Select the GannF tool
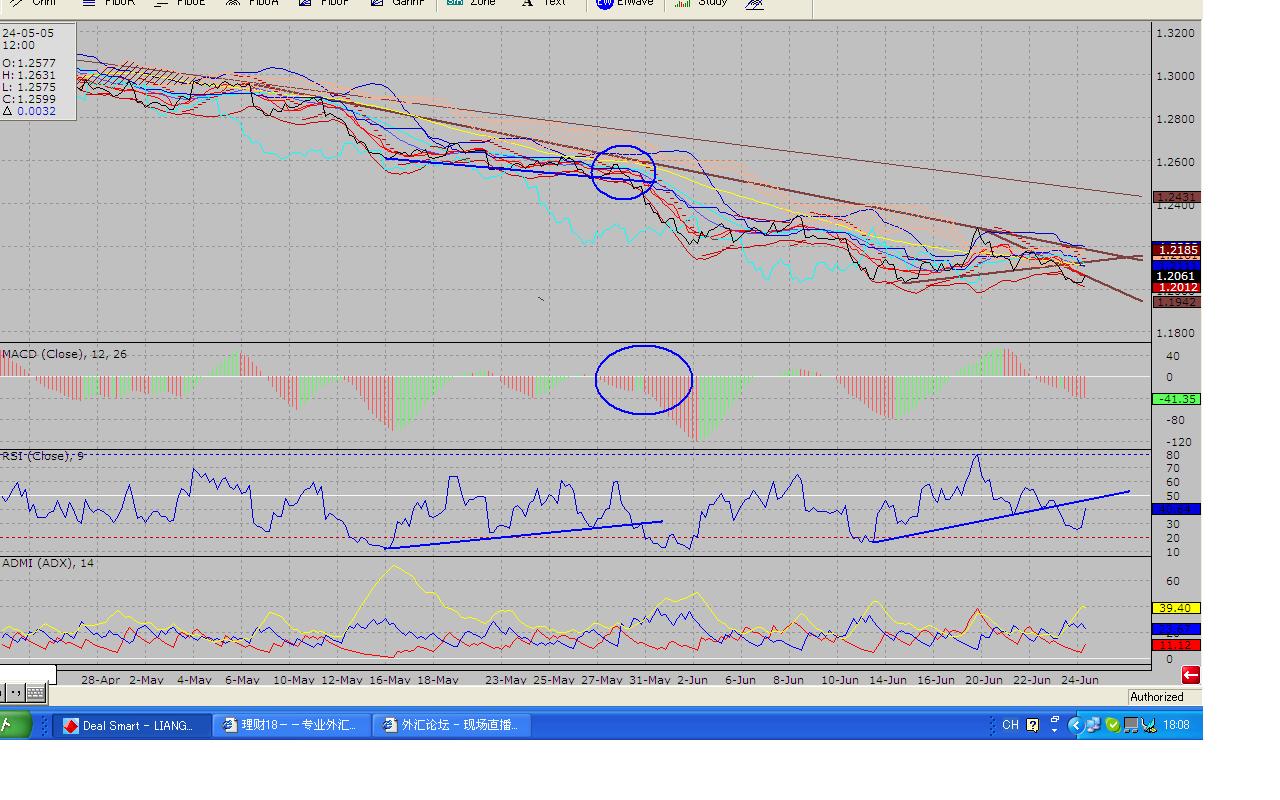 click(397, 3)
